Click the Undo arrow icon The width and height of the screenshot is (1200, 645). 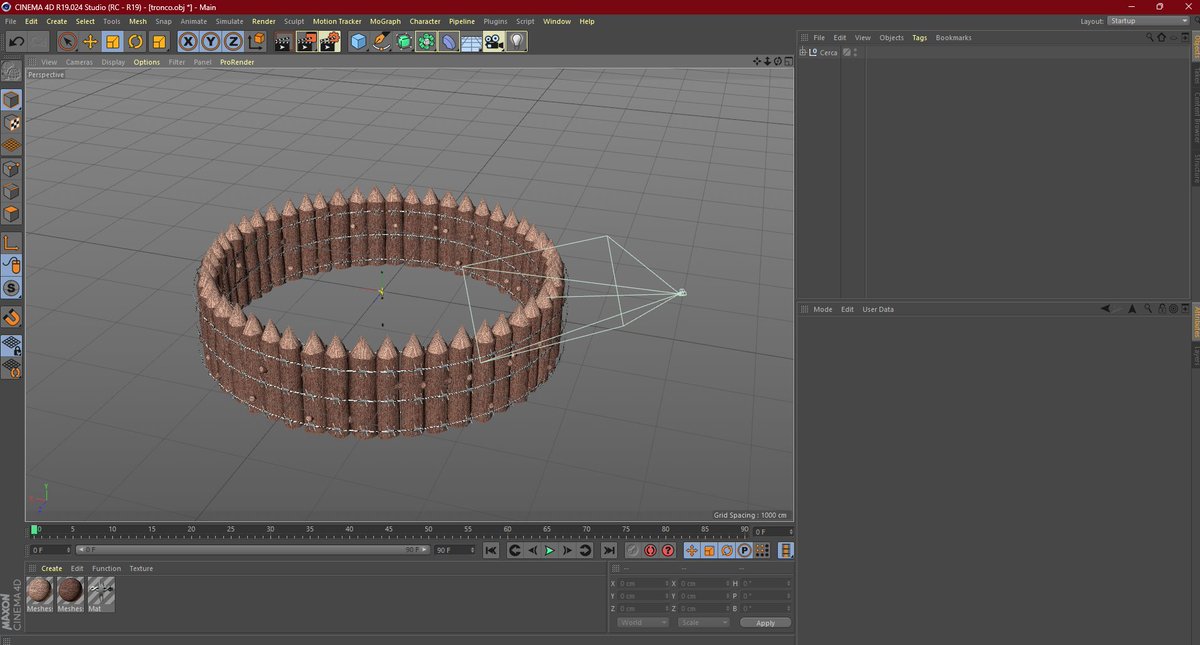[x=17, y=42]
